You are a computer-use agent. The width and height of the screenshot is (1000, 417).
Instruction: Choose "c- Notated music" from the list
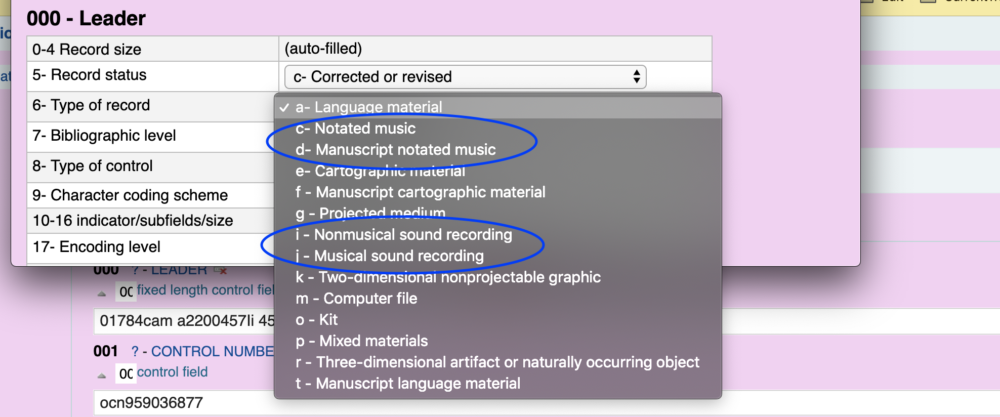point(355,128)
